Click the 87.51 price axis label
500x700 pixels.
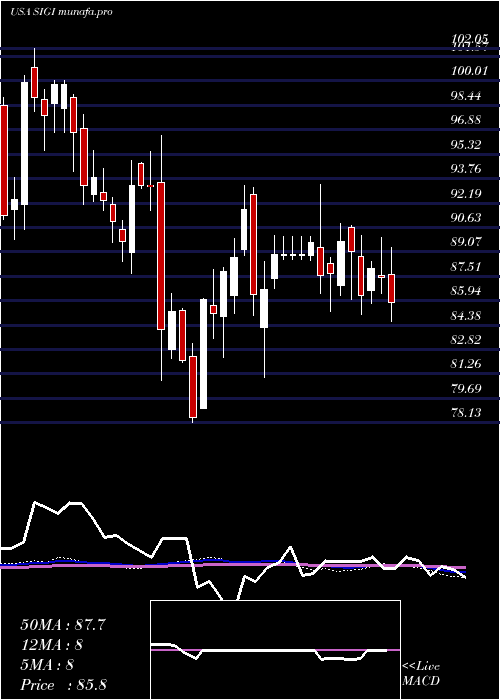(x=467, y=267)
